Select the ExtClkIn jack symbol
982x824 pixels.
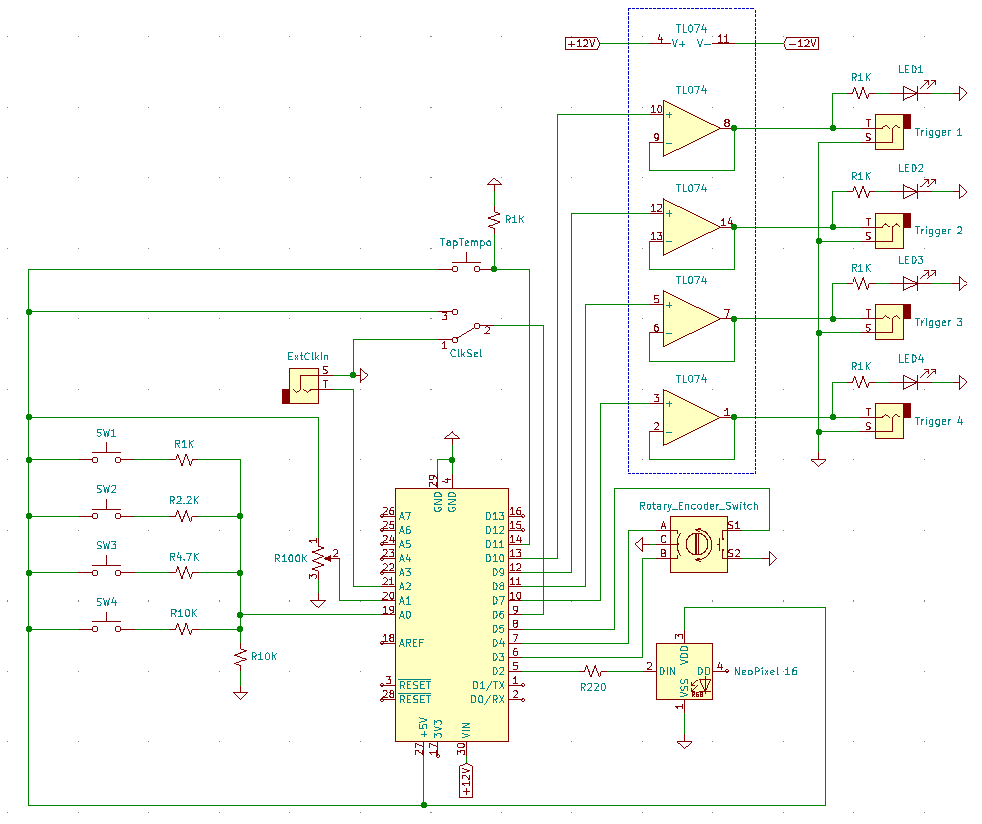point(305,385)
